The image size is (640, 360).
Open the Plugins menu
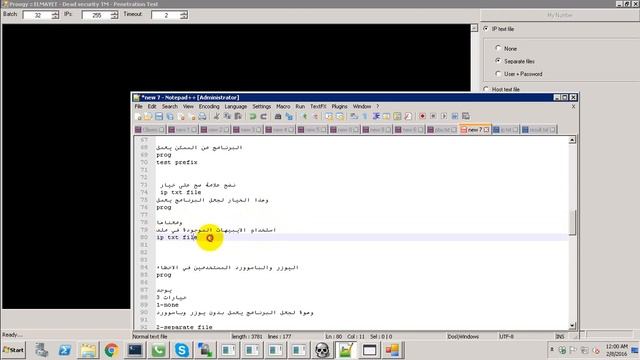tap(339, 107)
